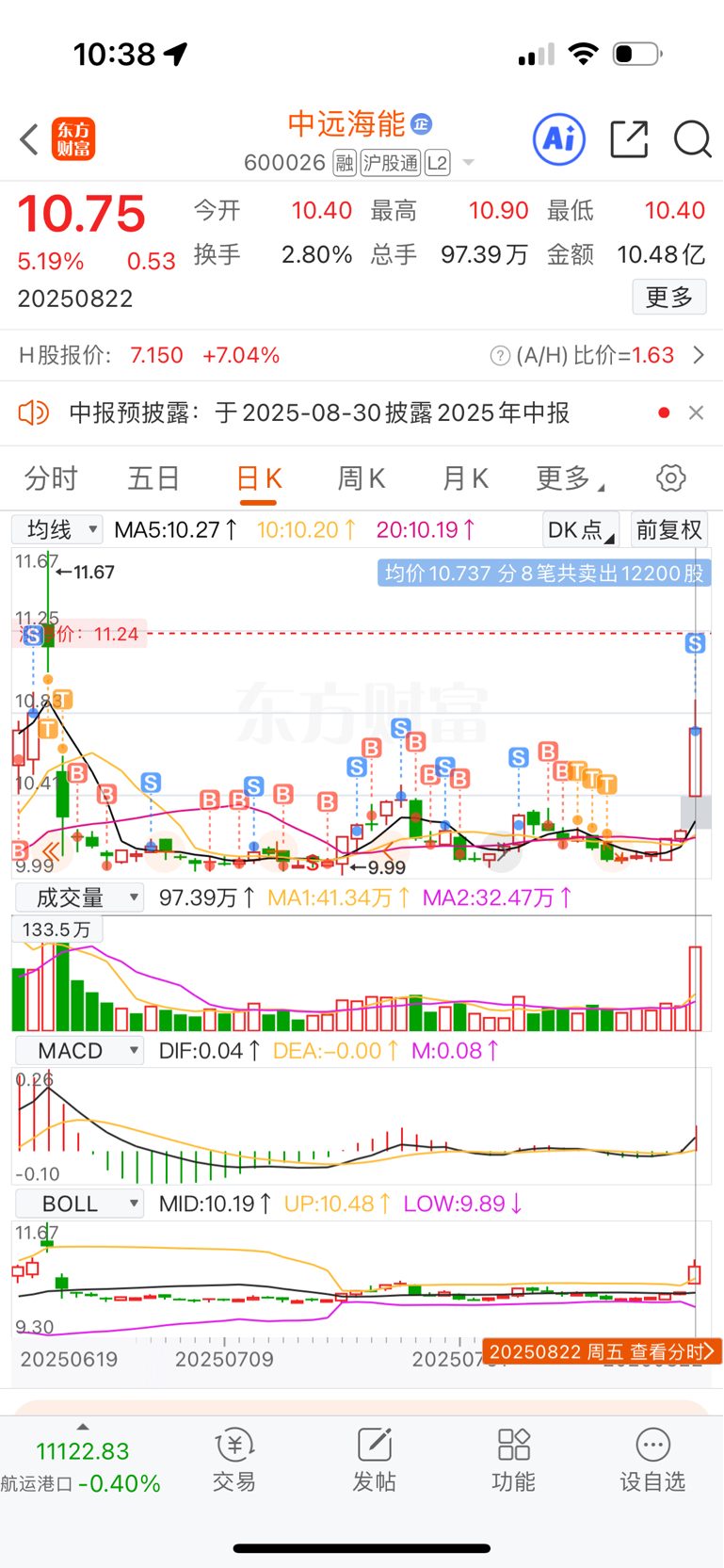The height and width of the screenshot is (1568, 724).
Task: Tap the BOLL MID:10.19 value
Action: (216, 1204)
